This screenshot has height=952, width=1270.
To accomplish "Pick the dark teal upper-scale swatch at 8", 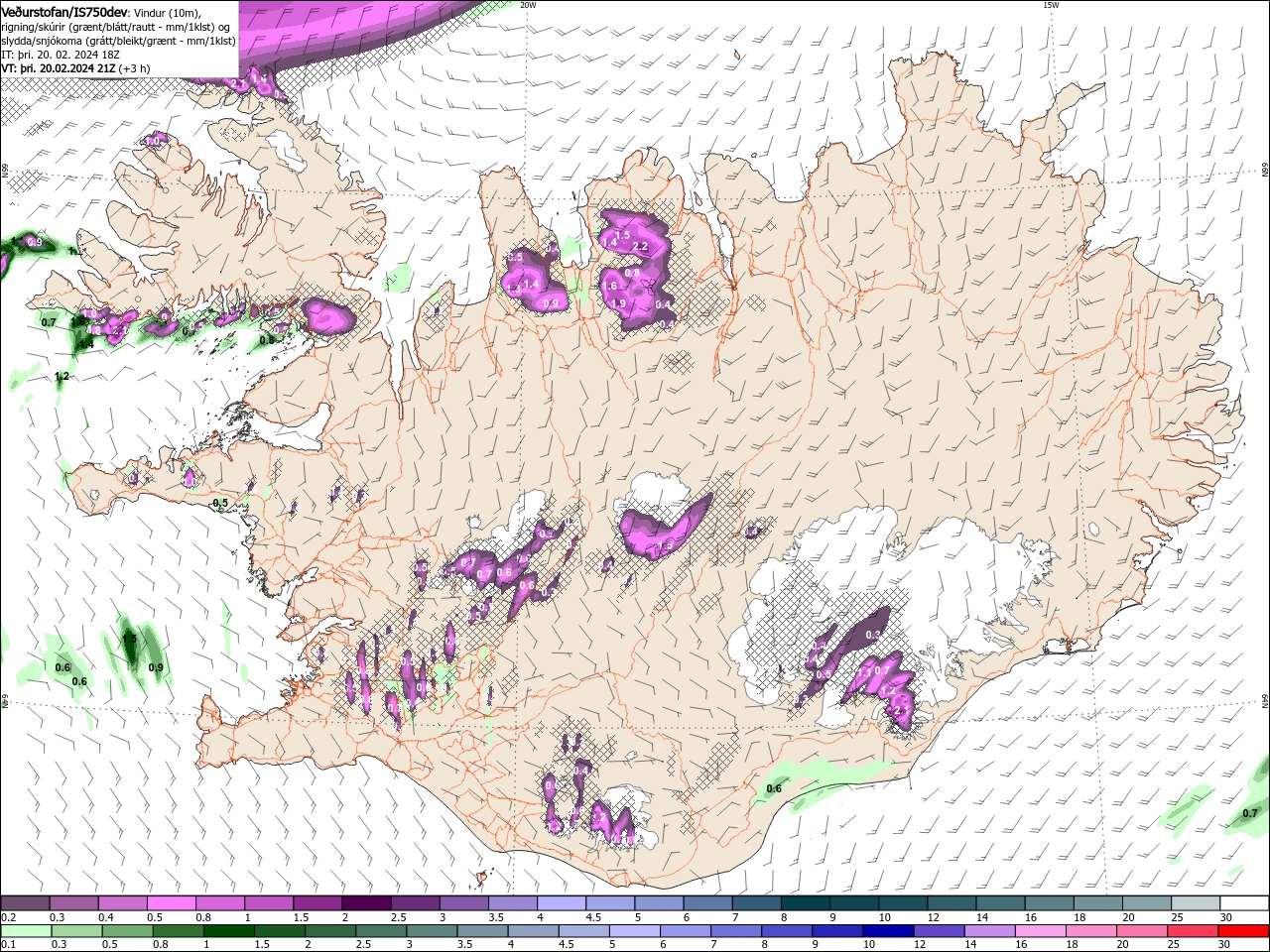I will coord(805,903).
